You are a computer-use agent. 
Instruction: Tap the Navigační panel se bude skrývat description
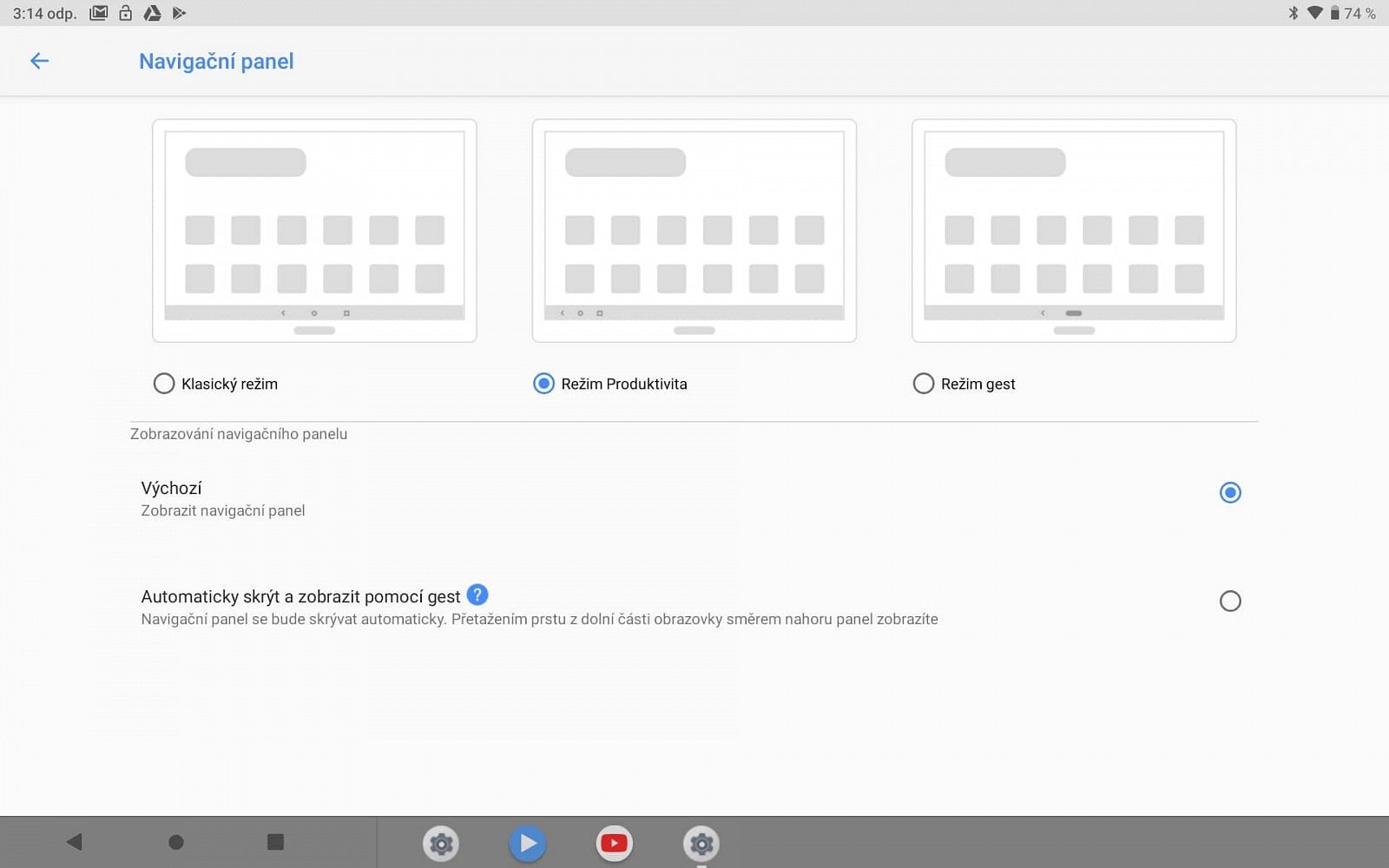pos(539,619)
